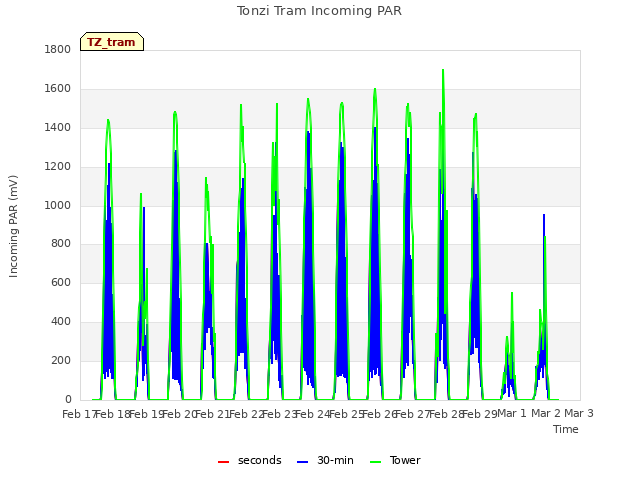Click the 200 y-axis tick label
The image size is (640, 480).
coord(61,360)
